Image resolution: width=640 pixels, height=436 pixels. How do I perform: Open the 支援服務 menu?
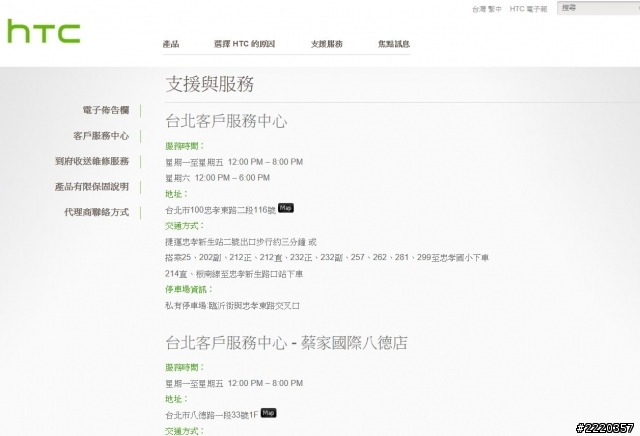tap(327, 44)
